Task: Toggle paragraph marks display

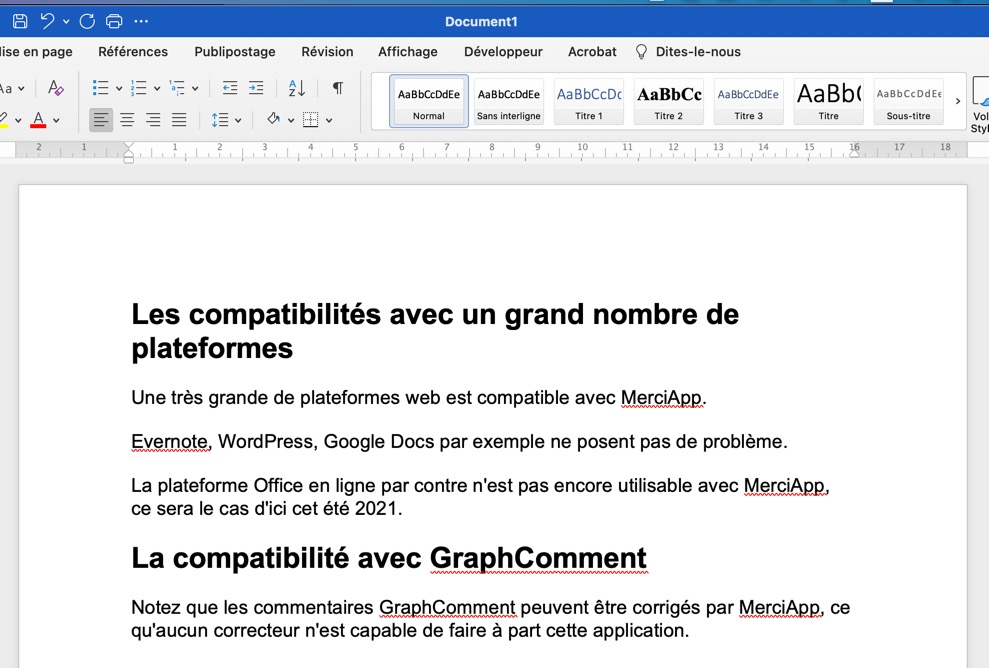Action: (338, 88)
